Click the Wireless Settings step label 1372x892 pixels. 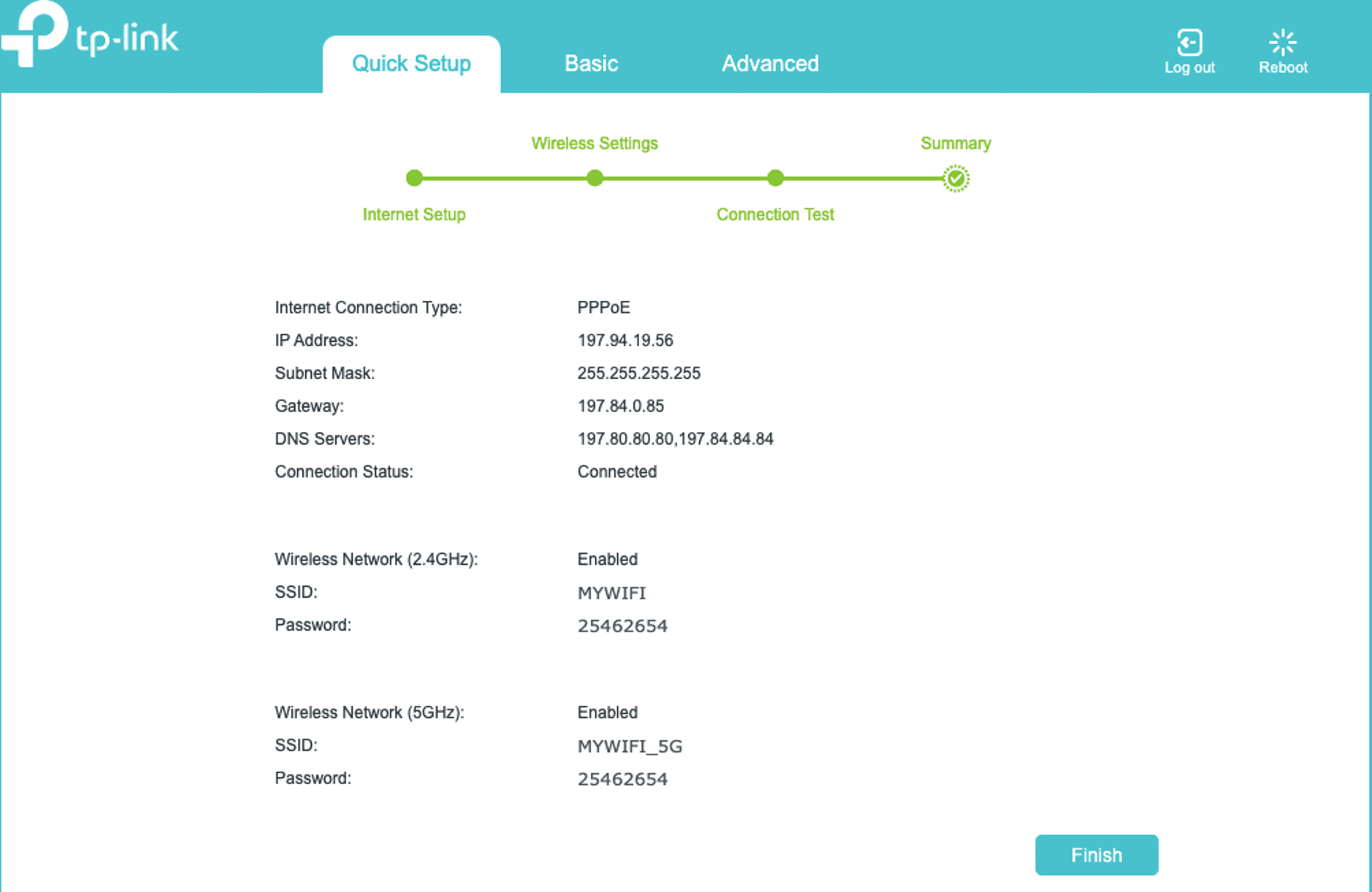pos(594,143)
